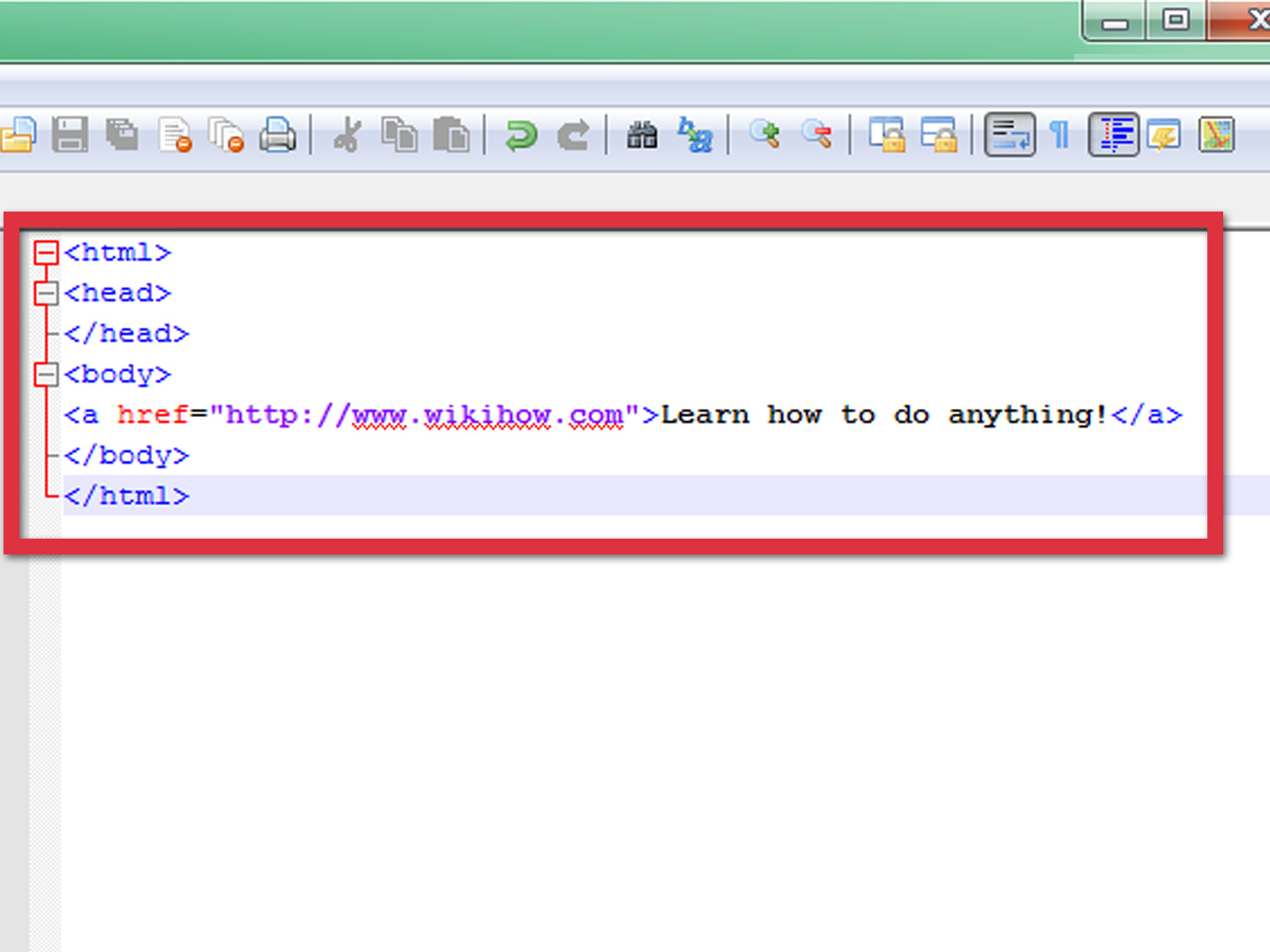Click the href attribute in anchor tag
This screenshot has height=952, width=1270.
click(x=153, y=414)
